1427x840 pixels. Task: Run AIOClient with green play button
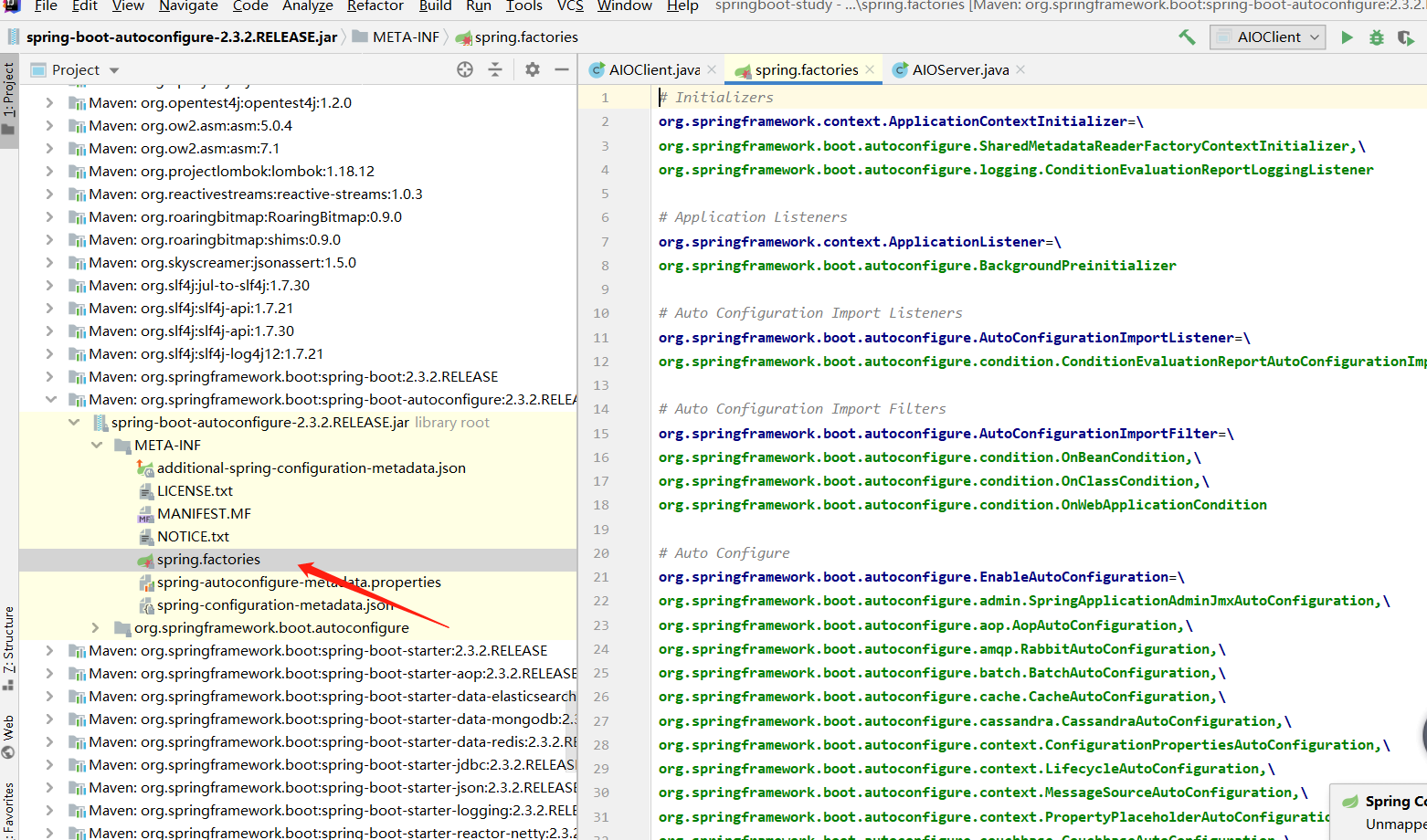click(1347, 37)
